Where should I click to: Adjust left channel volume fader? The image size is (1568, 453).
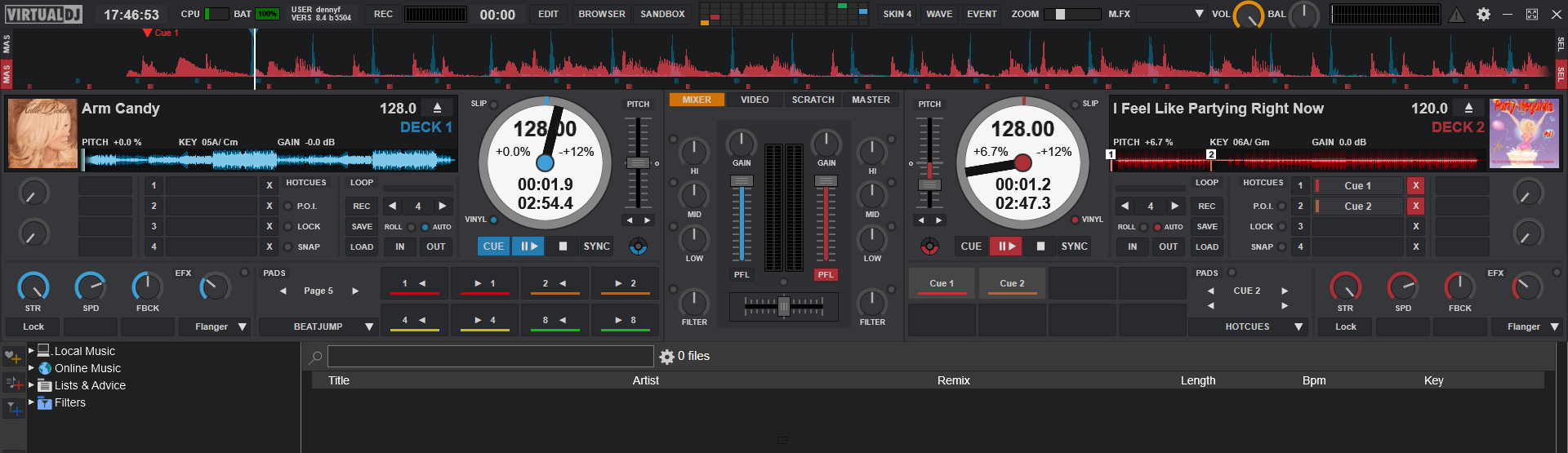(742, 181)
